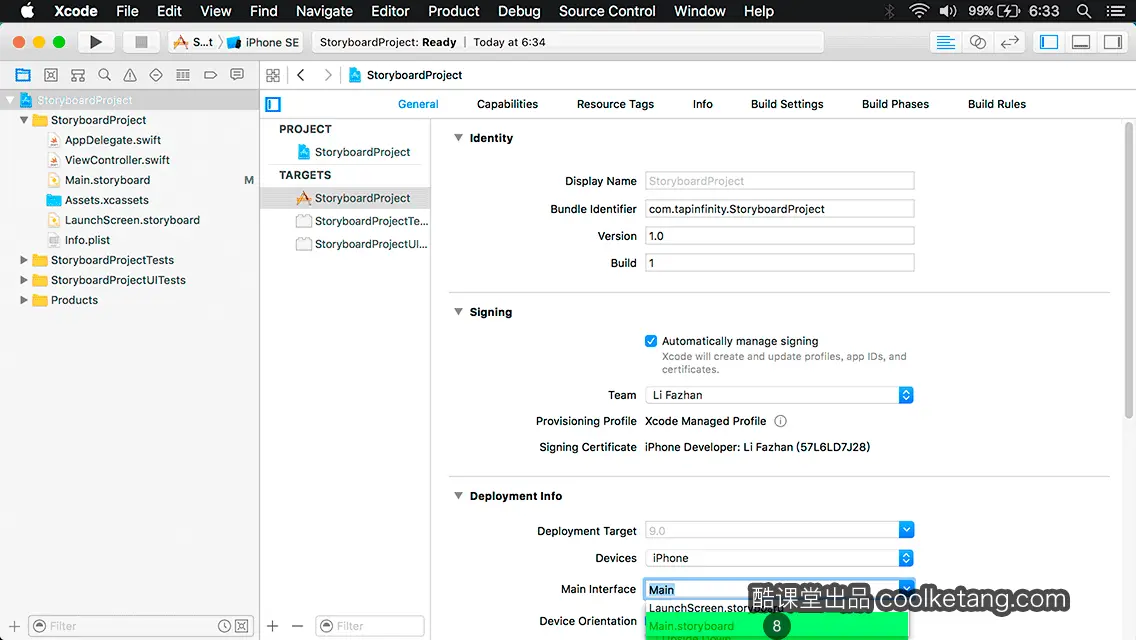Open the Breakpoint navigator
The height and width of the screenshot is (640, 1136).
(x=210, y=75)
